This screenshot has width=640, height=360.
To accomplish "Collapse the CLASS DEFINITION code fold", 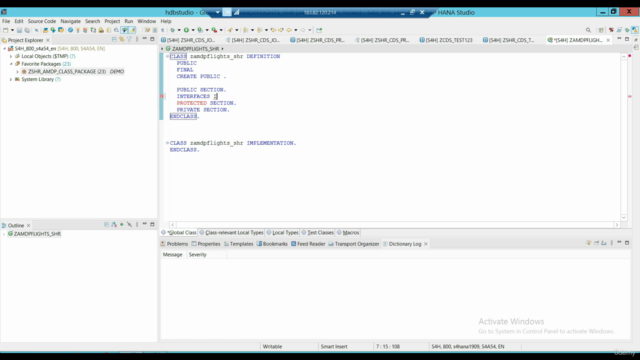I will pos(167,56).
